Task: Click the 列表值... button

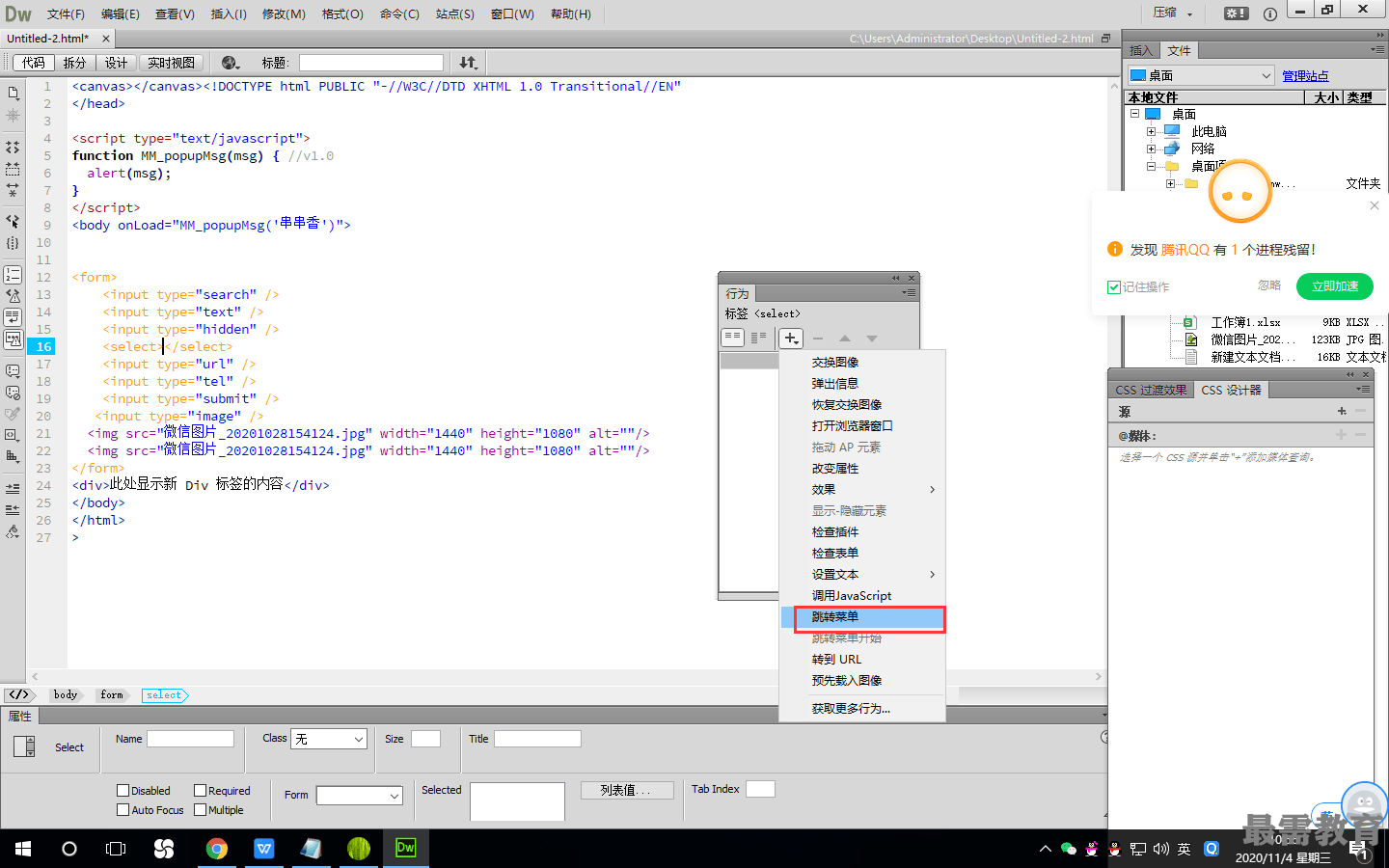Action: [x=625, y=790]
